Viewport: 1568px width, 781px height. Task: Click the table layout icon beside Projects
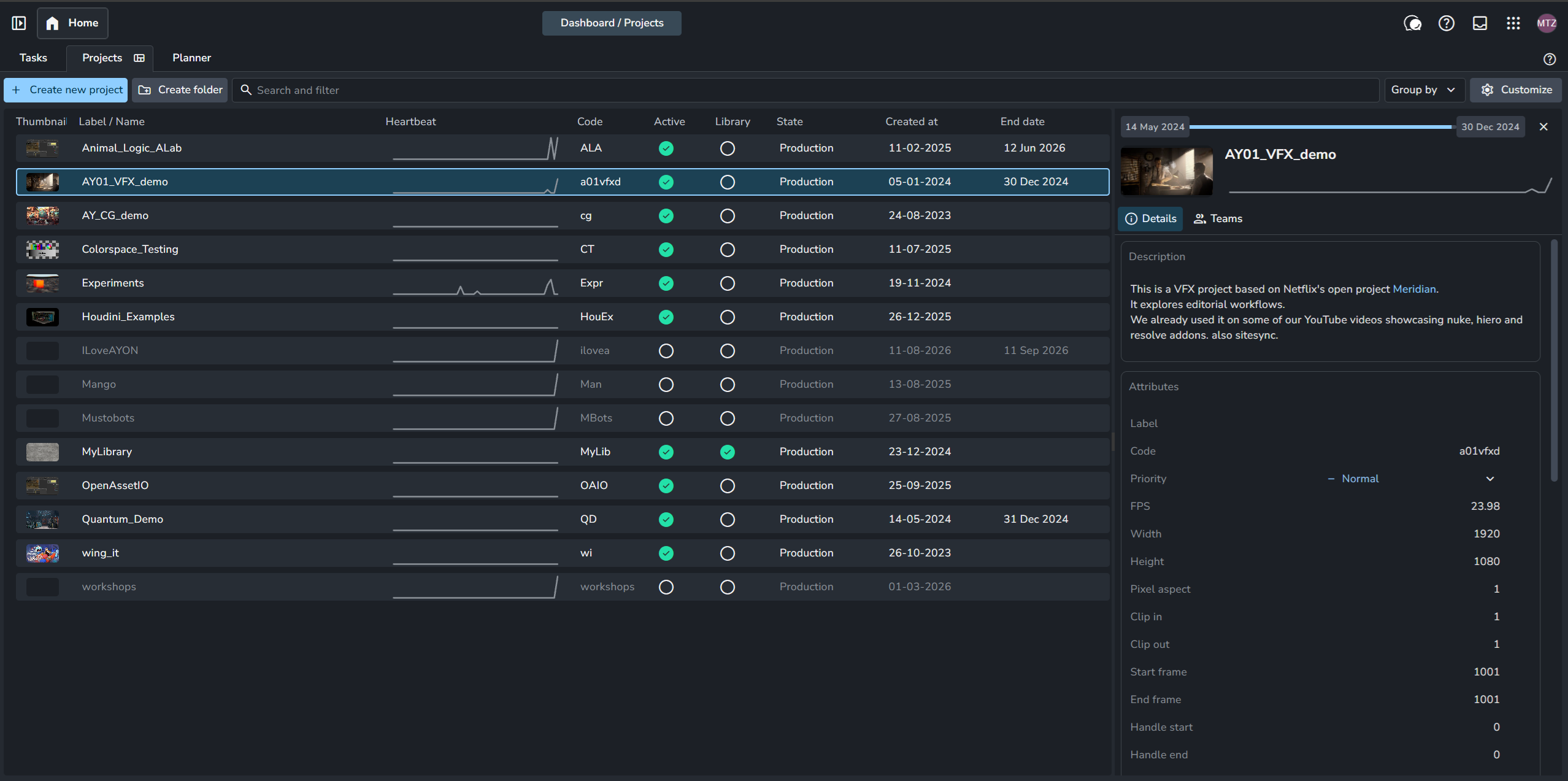click(x=139, y=58)
